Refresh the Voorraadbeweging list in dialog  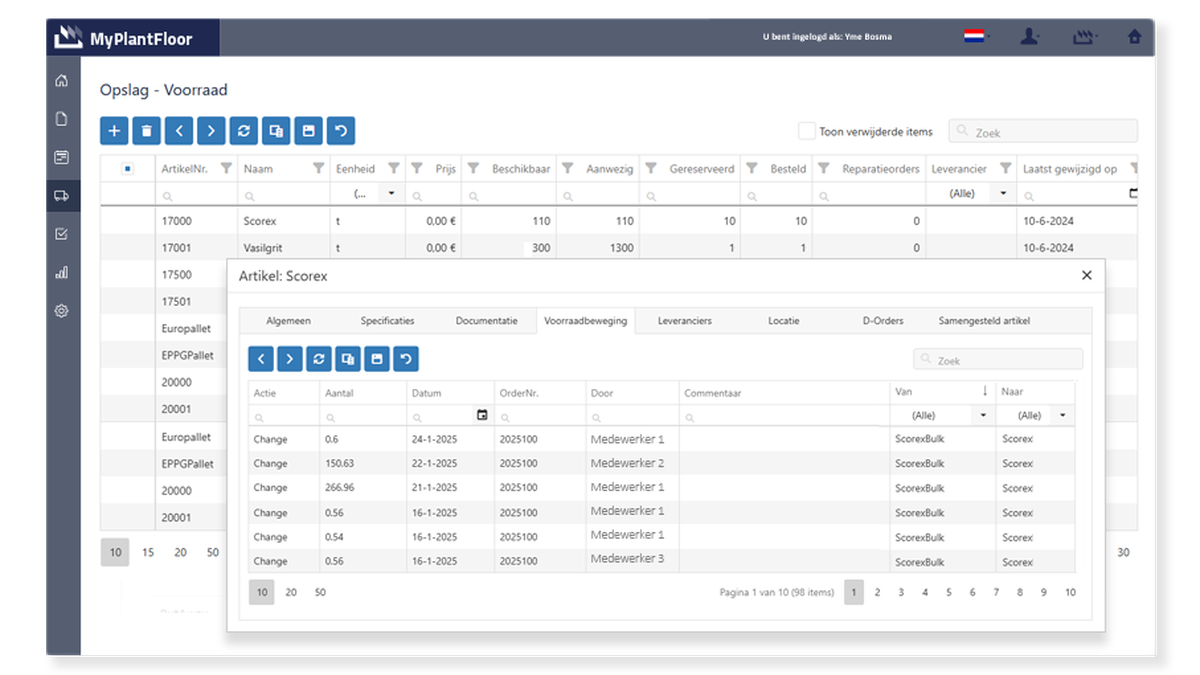(318, 359)
